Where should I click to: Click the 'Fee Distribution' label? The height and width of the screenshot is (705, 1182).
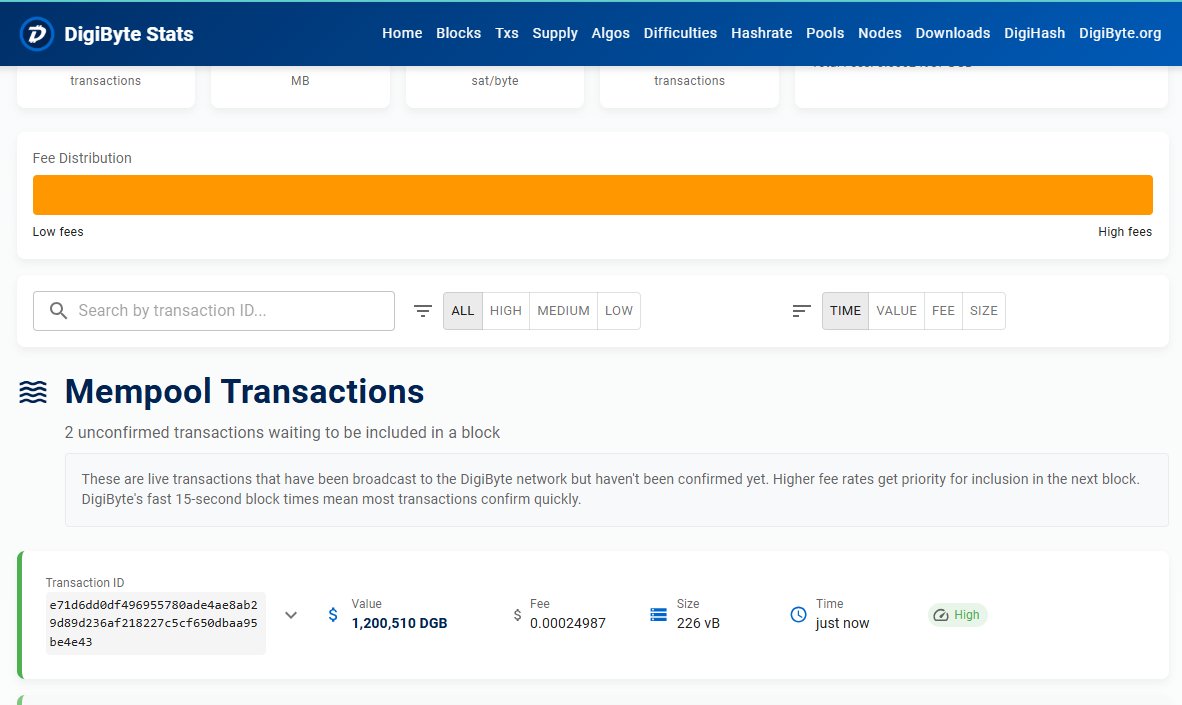(82, 158)
